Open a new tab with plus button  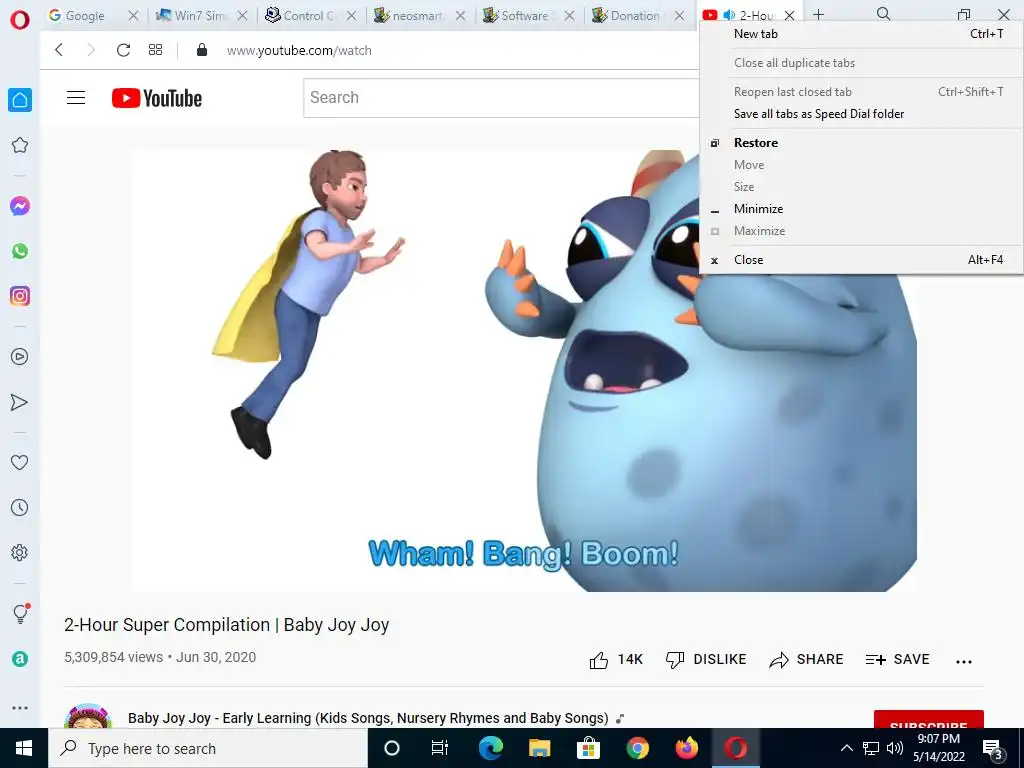(x=818, y=14)
